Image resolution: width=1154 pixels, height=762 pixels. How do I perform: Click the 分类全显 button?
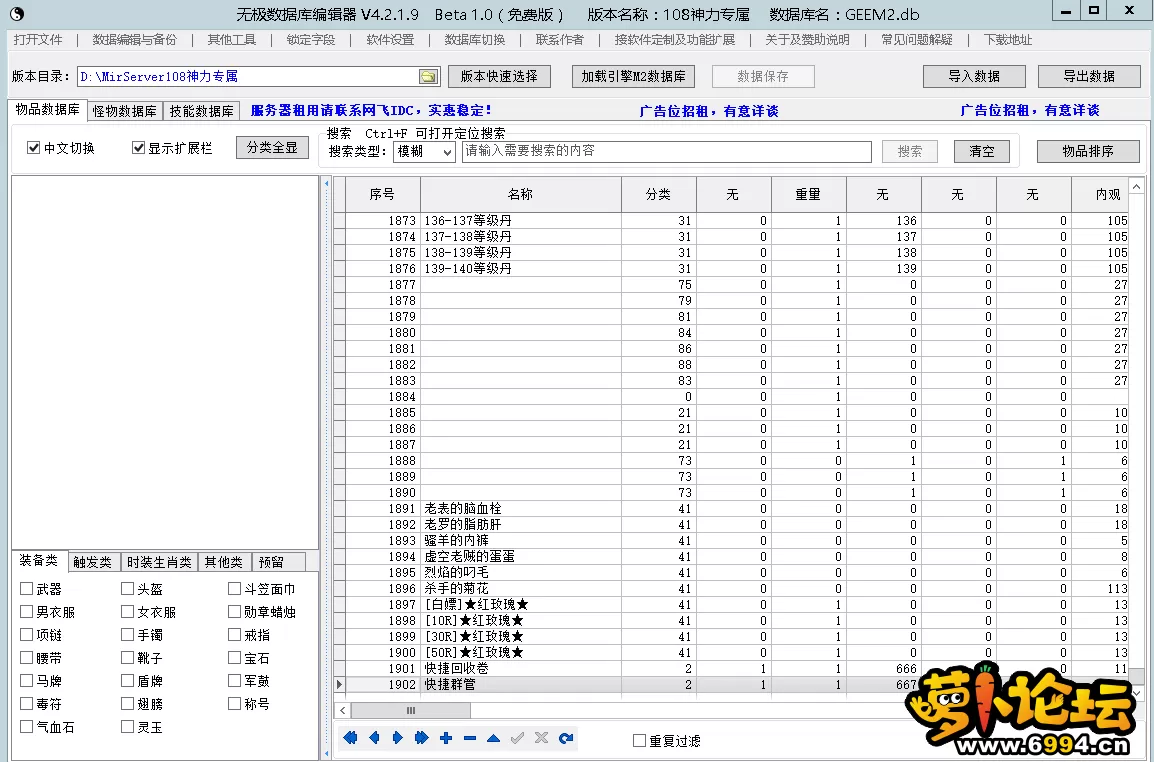pos(272,147)
